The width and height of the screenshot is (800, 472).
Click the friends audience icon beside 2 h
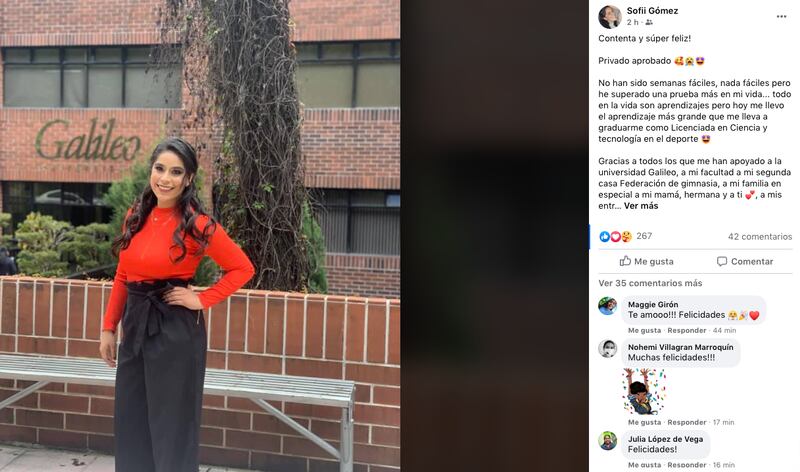point(649,22)
